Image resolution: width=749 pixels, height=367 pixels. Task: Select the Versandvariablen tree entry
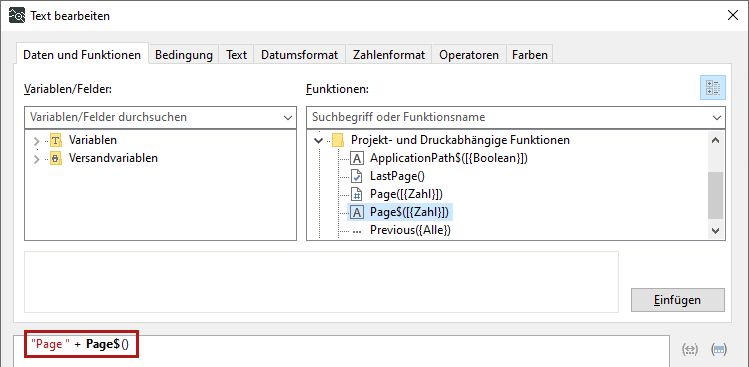point(113,158)
